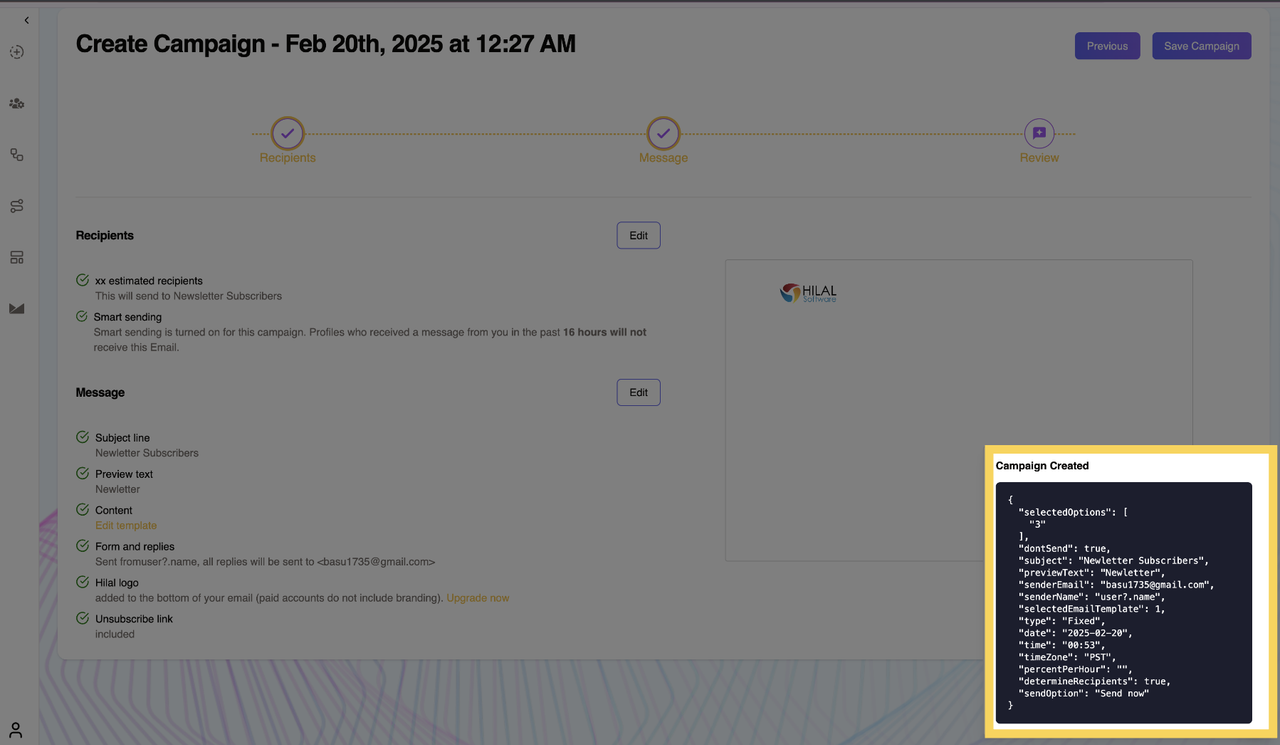This screenshot has width=1280, height=745.
Task: Open the Edit template link
Action: point(125,525)
